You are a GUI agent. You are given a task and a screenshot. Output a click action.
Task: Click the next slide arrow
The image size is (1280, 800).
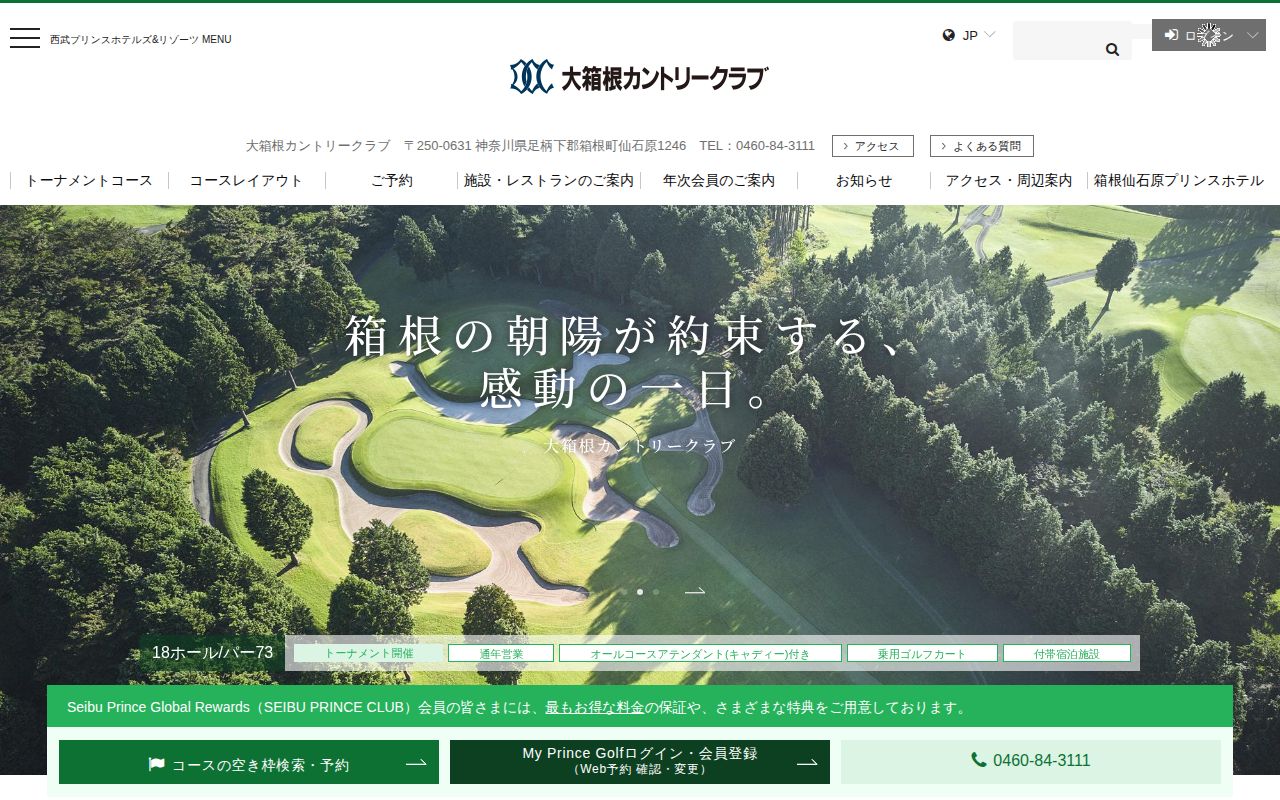[x=695, y=591]
